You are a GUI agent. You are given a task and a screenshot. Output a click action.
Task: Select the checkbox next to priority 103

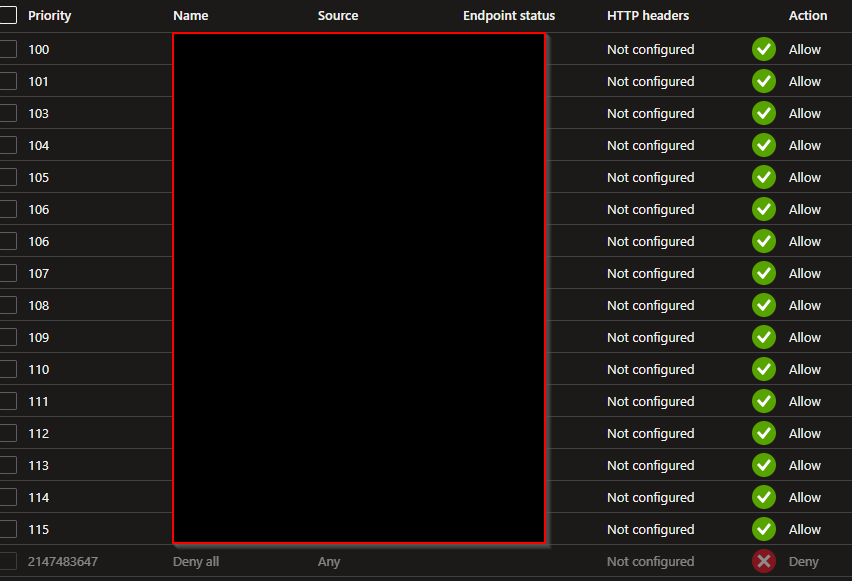click(x=8, y=114)
